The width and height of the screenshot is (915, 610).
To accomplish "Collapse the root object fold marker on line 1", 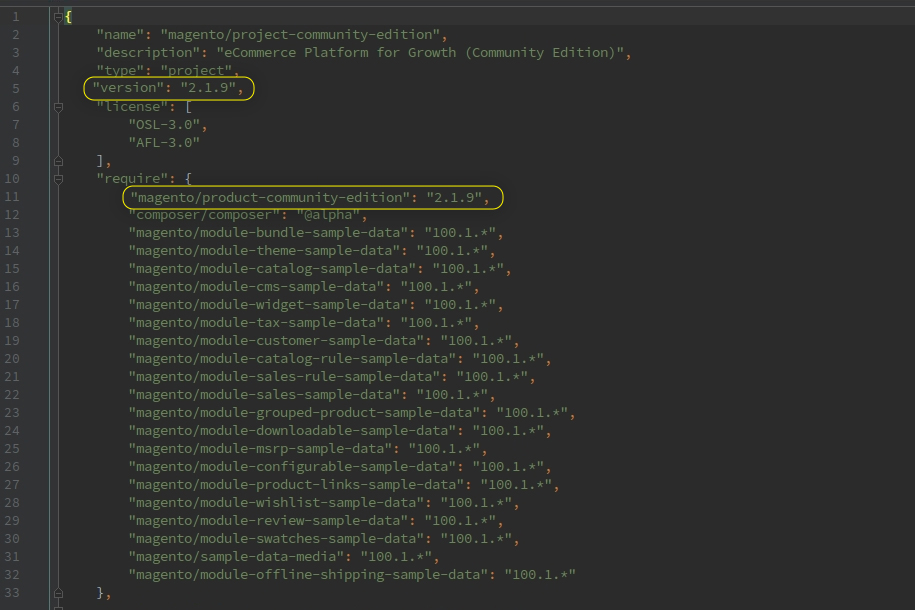I will click(58, 17).
